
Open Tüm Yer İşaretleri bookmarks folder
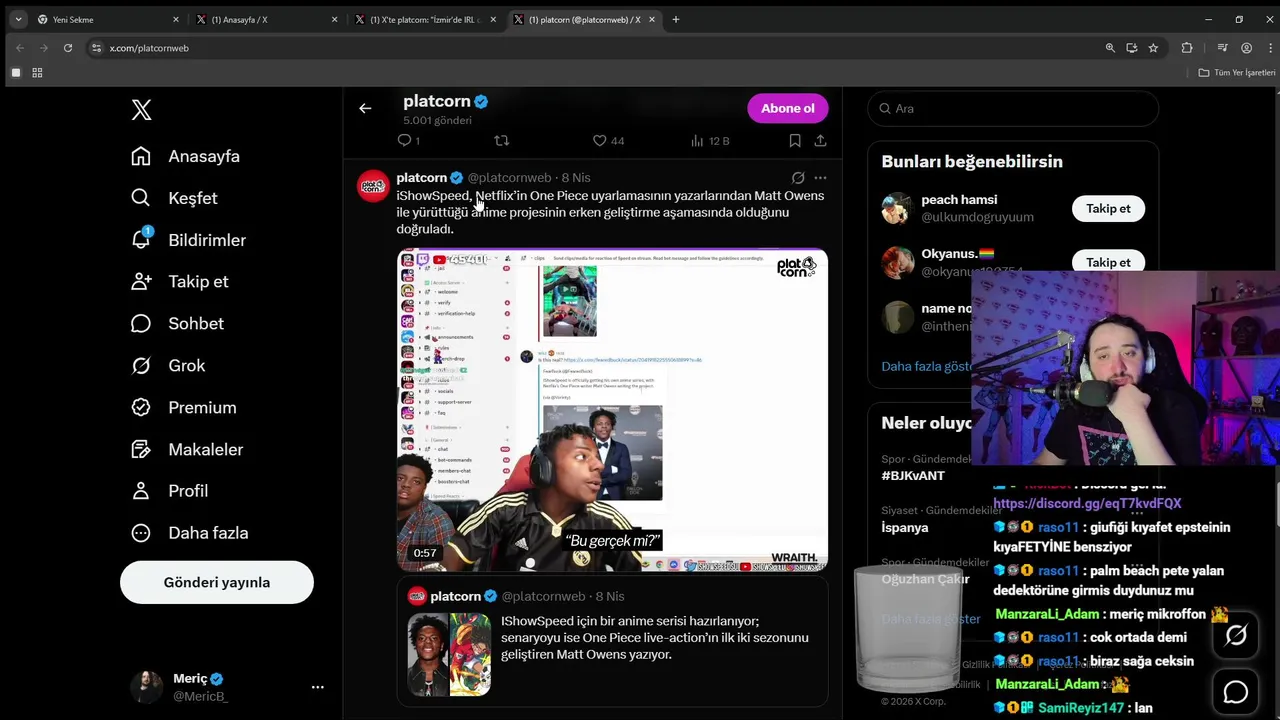point(1237,73)
